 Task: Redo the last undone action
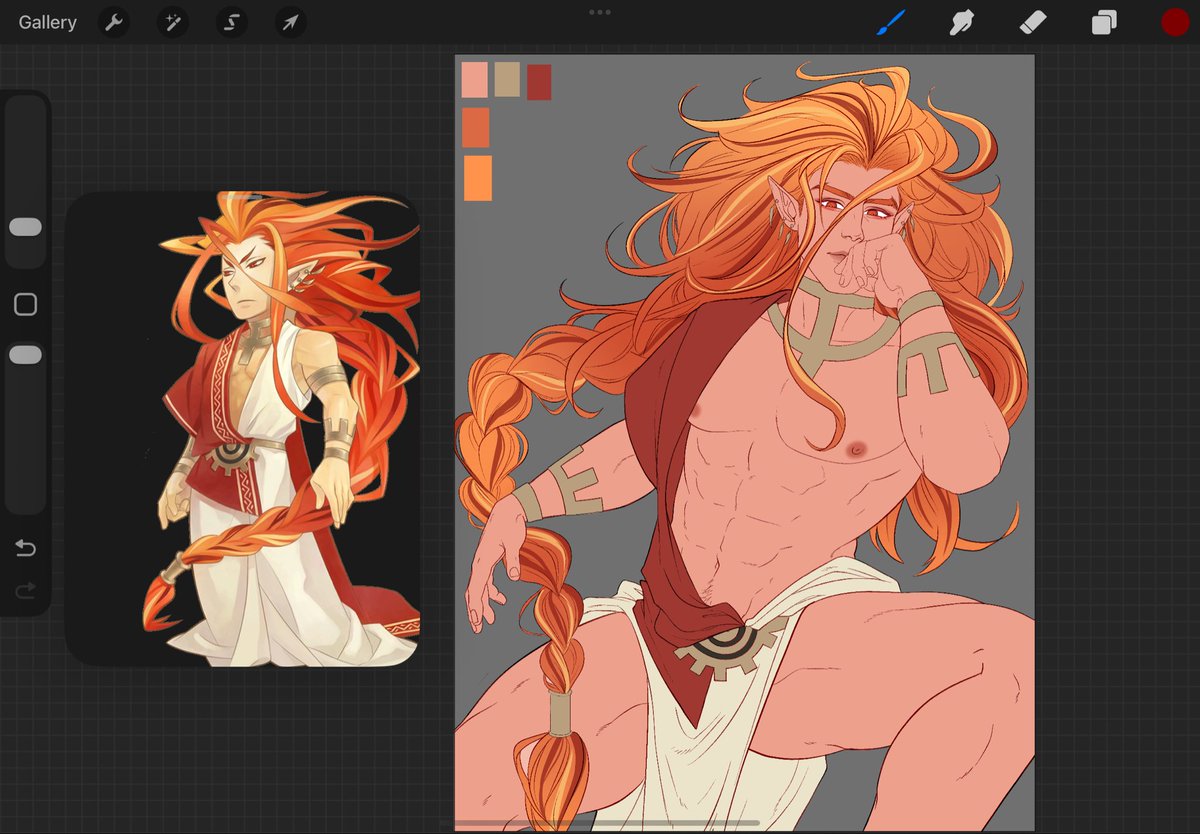(x=25, y=591)
